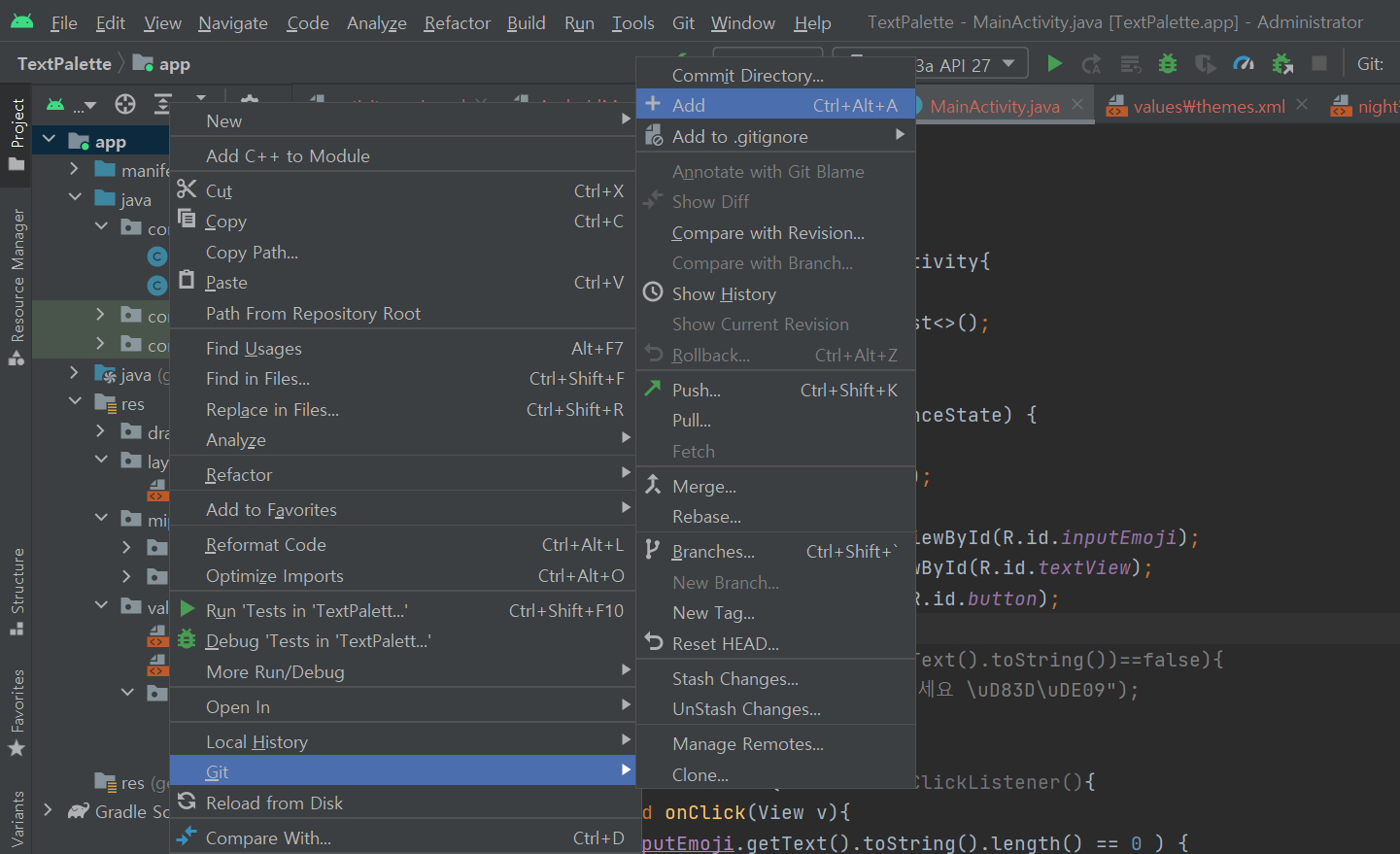Open the Build menu in menu bar
Image resolution: width=1400 pixels, height=854 pixels.
pyautogui.click(x=527, y=22)
